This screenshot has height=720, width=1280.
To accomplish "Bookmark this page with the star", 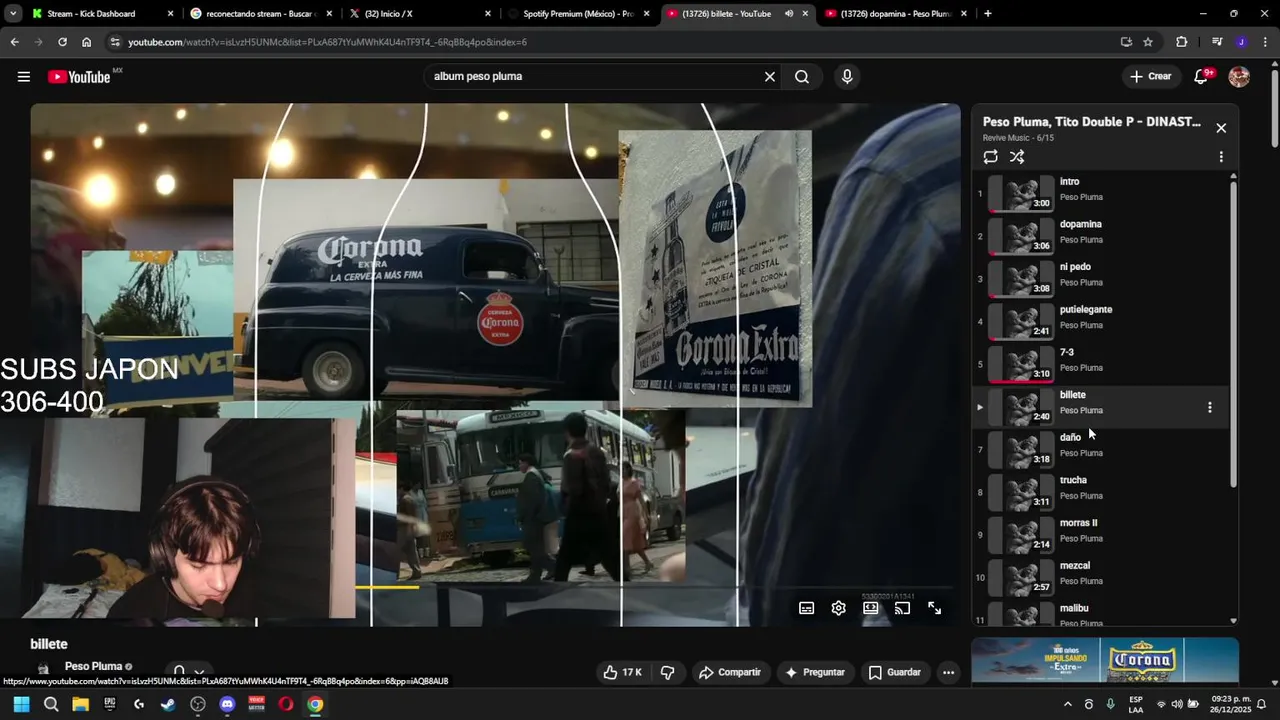I will coord(1148,42).
